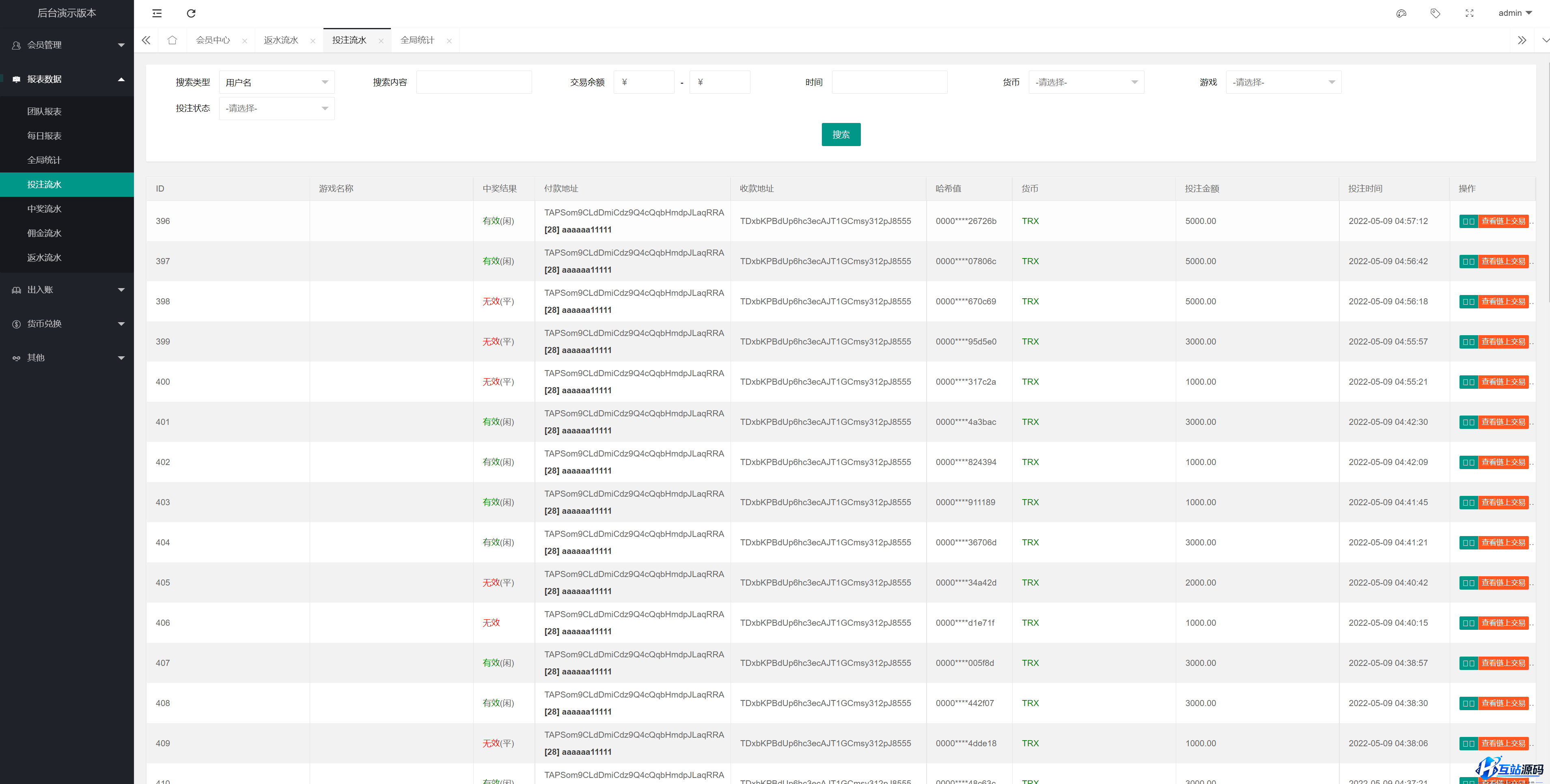Expand 货币兑换 sidebar menu
The height and width of the screenshot is (784, 1550).
[x=67, y=324]
